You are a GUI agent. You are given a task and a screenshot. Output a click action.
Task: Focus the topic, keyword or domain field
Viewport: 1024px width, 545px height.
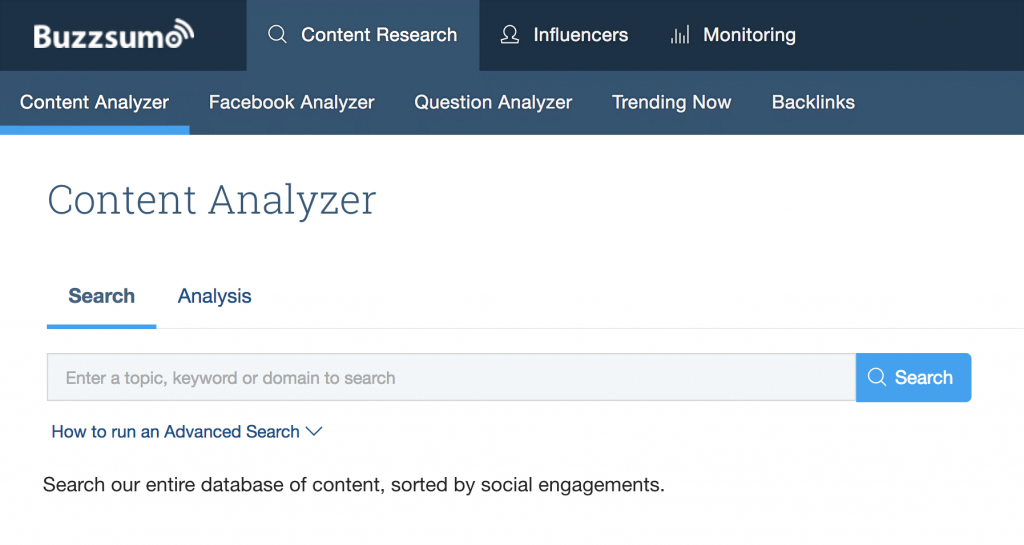tap(450, 378)
